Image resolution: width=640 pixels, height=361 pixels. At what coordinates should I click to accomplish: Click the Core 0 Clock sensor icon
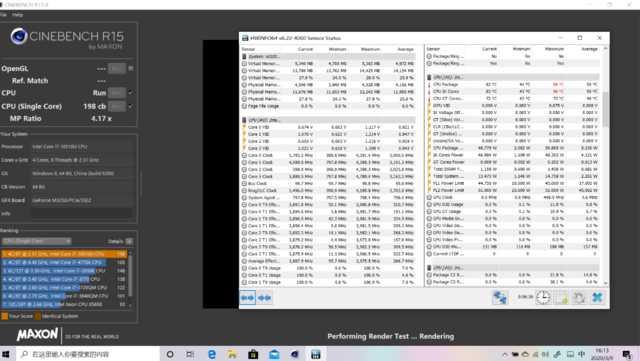coord(244,156)
